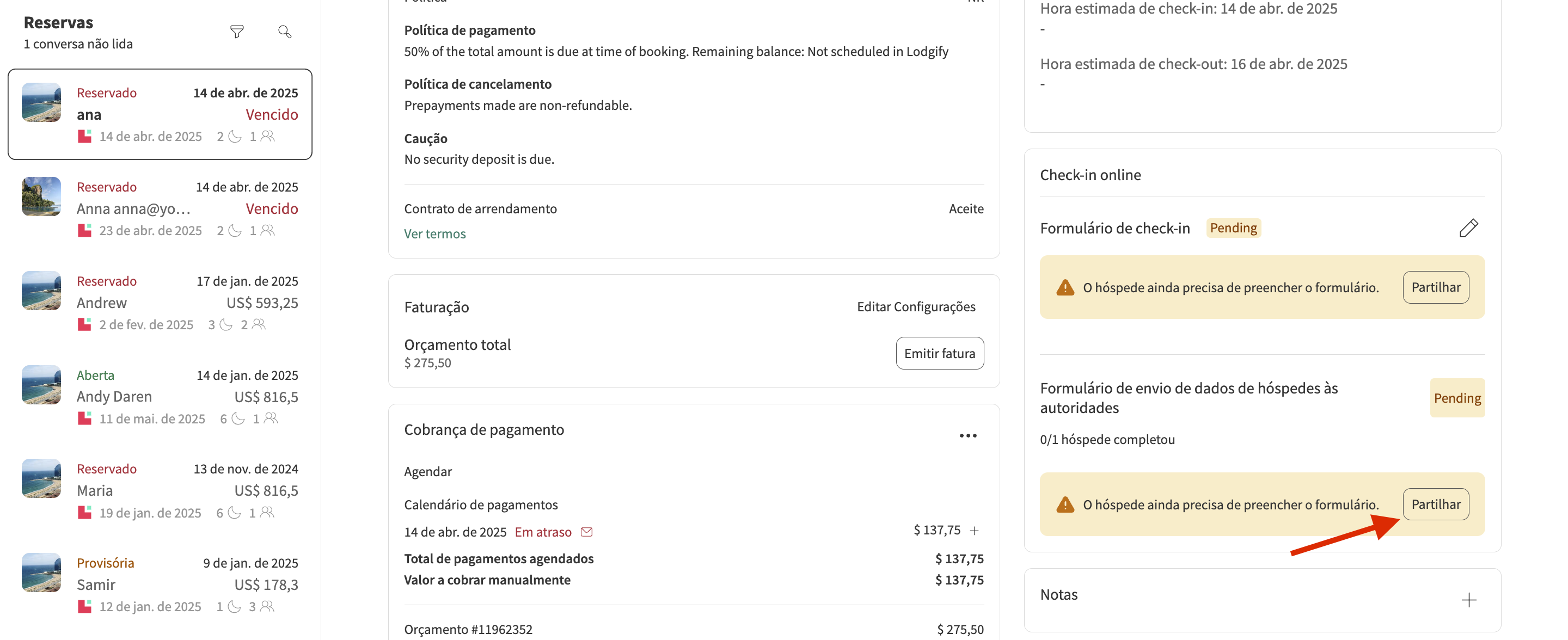Open the payment collection three-dots menu
Image resolution: width=1568 pixels, height=640 pixels.
point(968,435)
